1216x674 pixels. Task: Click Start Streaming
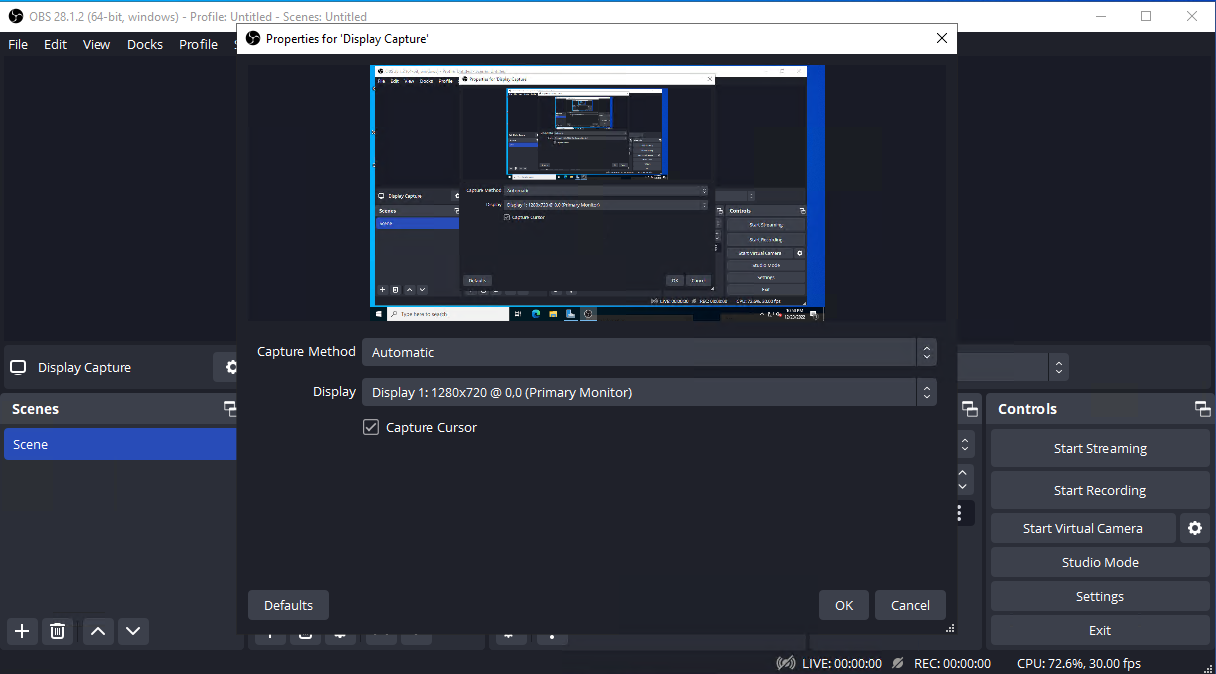(x=1100, y=448)
